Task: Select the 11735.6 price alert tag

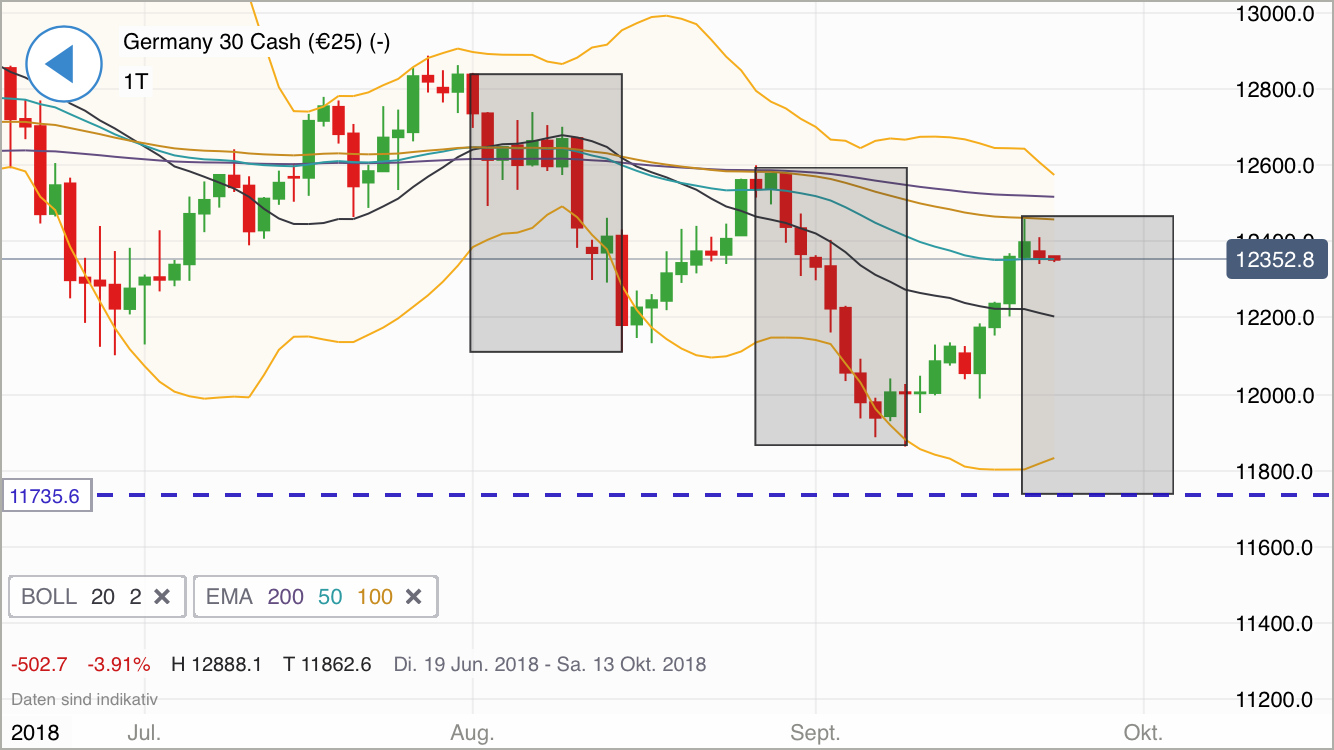Action: (x=46, y=494)
